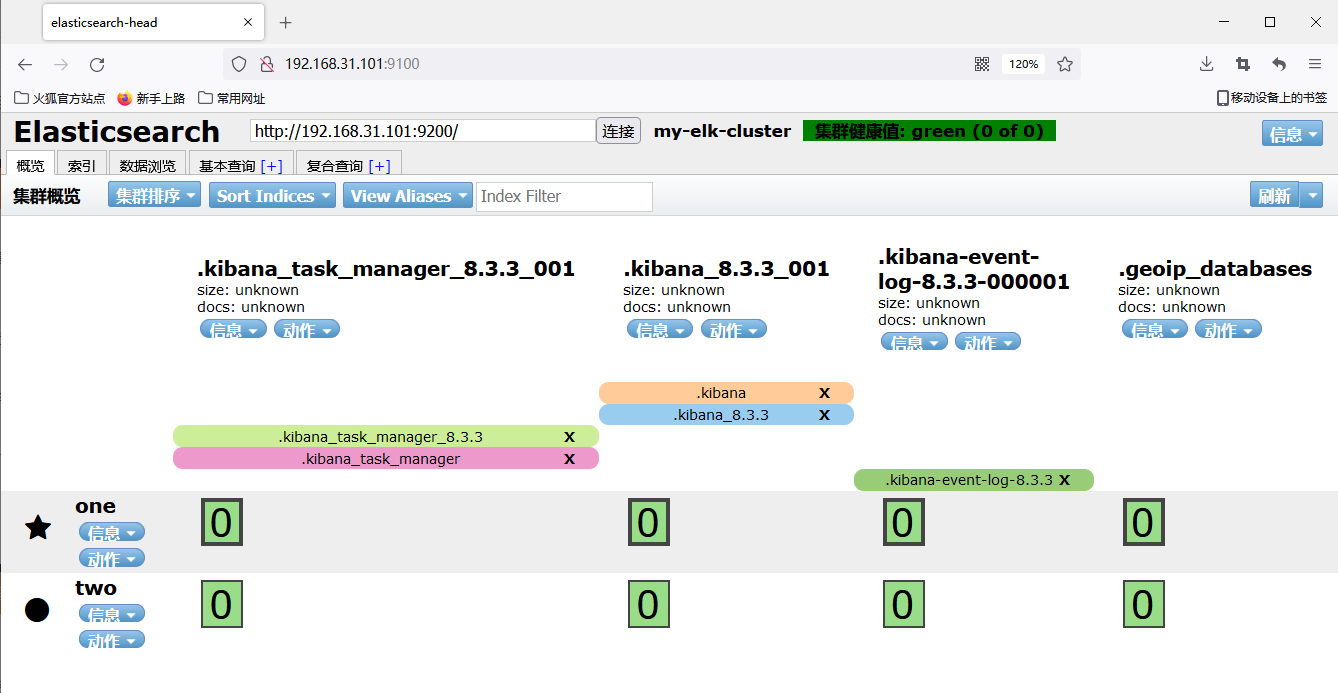Remove .kibana-event-log-8.3.3 alias using x
1338x693 pixels.
pyautogui.click(x=1065, y=480)
